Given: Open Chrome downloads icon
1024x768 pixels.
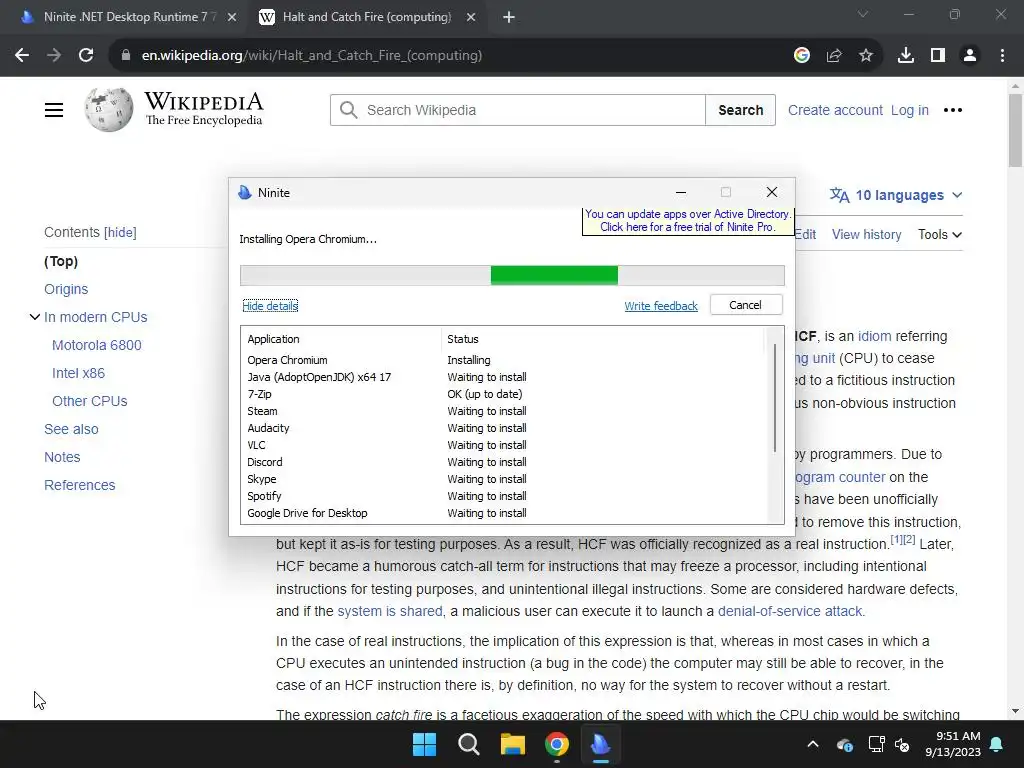Looking at the screenshot, I should tap(906, 56).
